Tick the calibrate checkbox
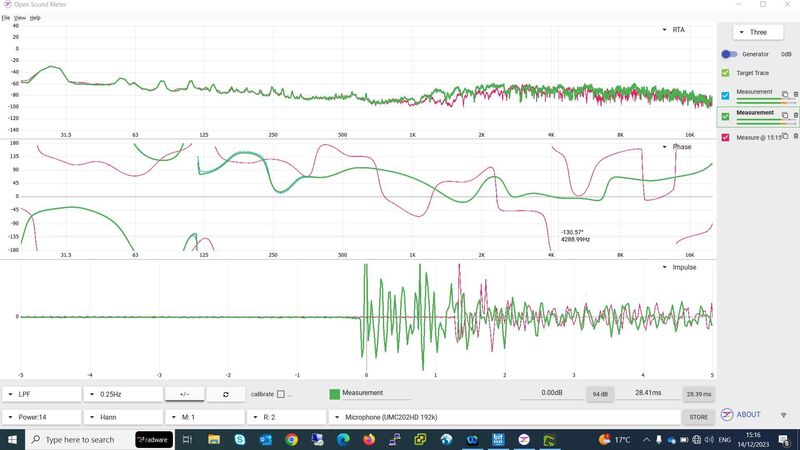The width and height of the screenshot is (800, 450). 281,394
